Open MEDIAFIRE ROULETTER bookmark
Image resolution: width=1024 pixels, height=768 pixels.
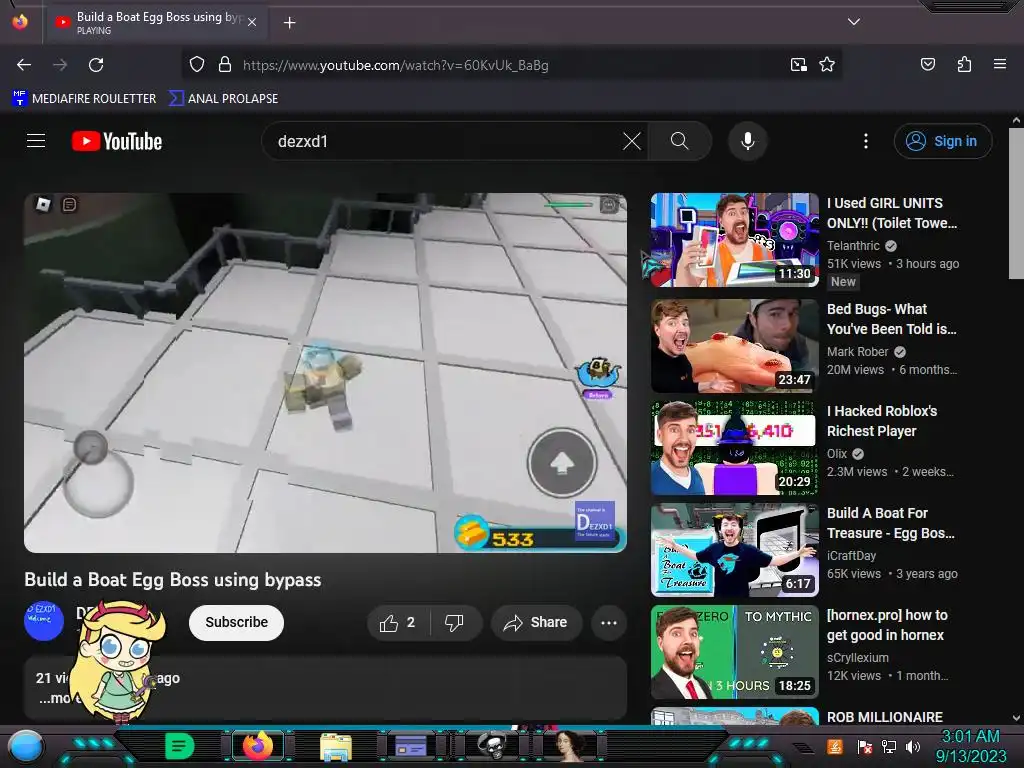[84, 99]
